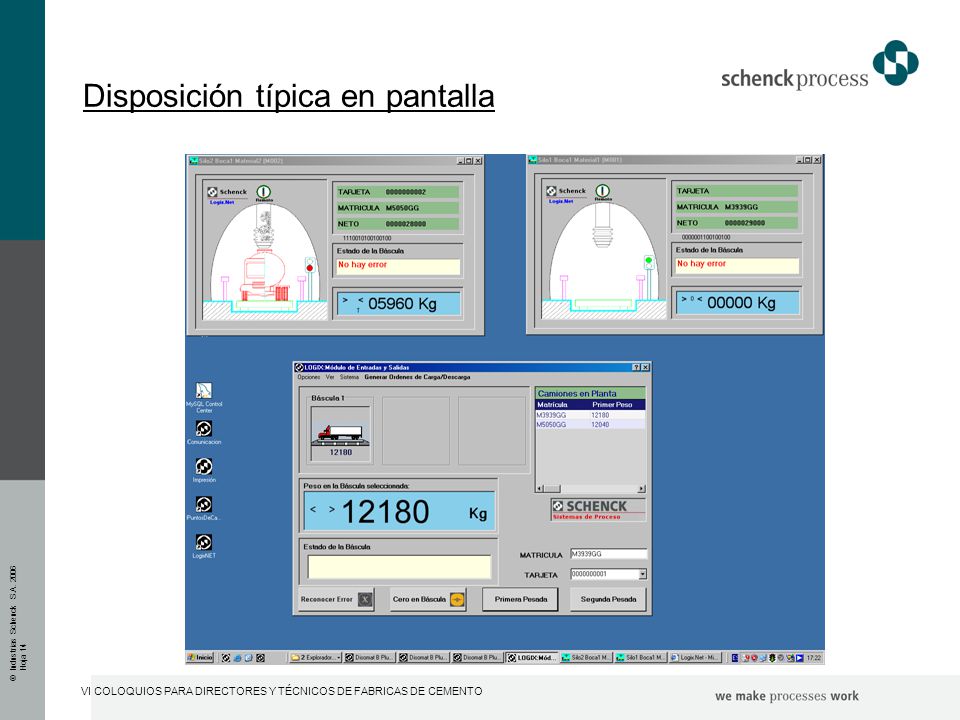Screen dimensions: 960x720
Task: Click the Schenck Logix.Net logo in Silo1 window
Action: pos(566,193)
